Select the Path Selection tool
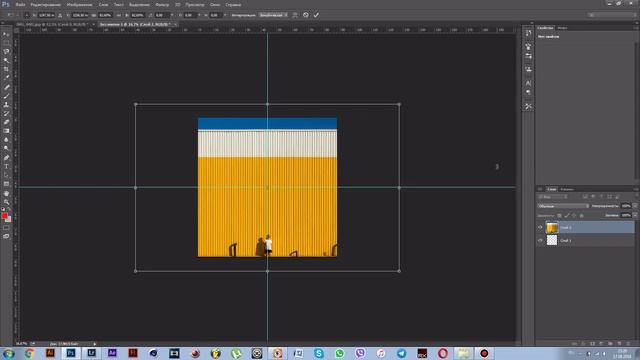Image resolution: width=640 pixels, height=360 pixels. (6, 175)
